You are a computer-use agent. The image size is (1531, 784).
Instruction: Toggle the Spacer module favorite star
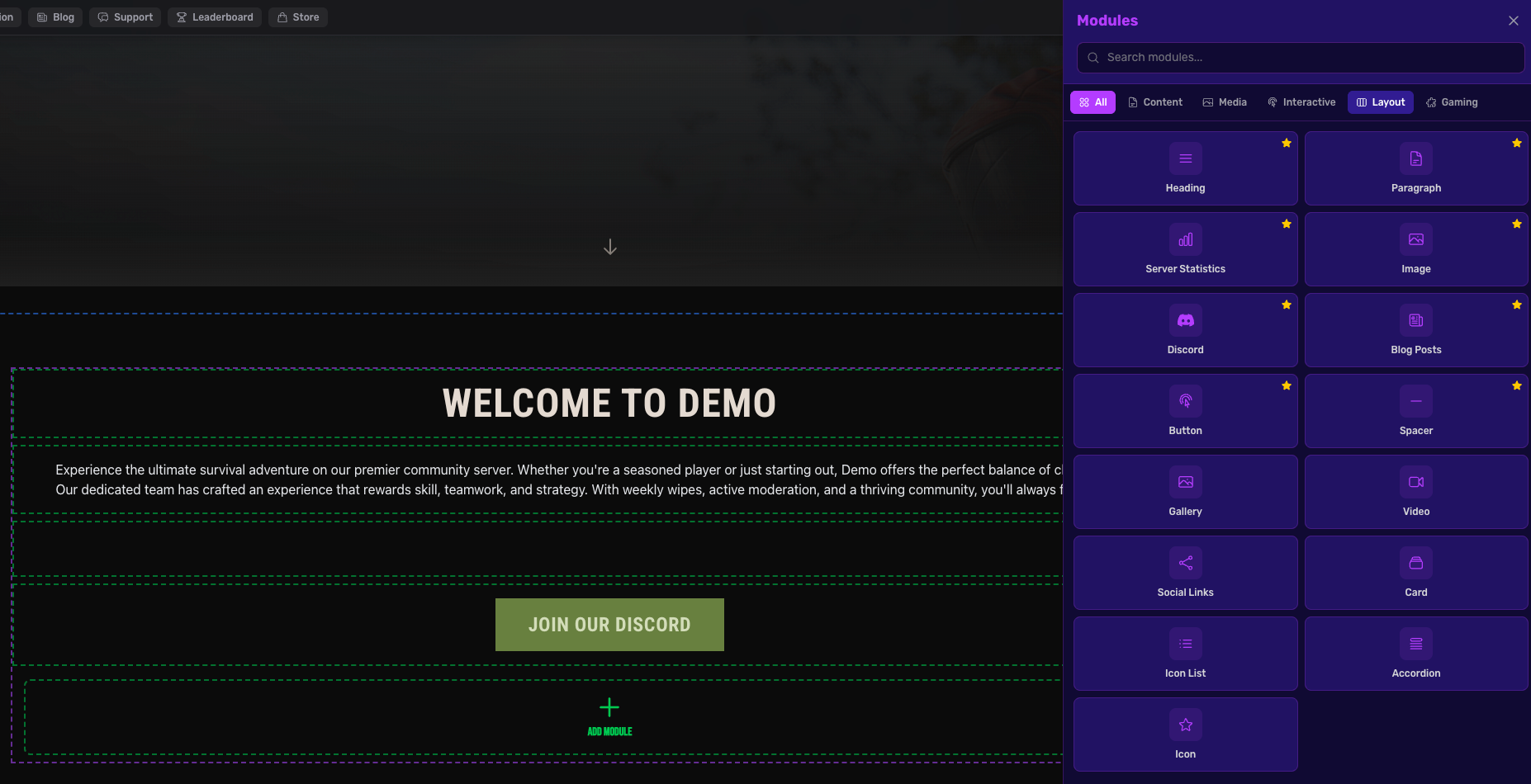(x=1516, y=386)
